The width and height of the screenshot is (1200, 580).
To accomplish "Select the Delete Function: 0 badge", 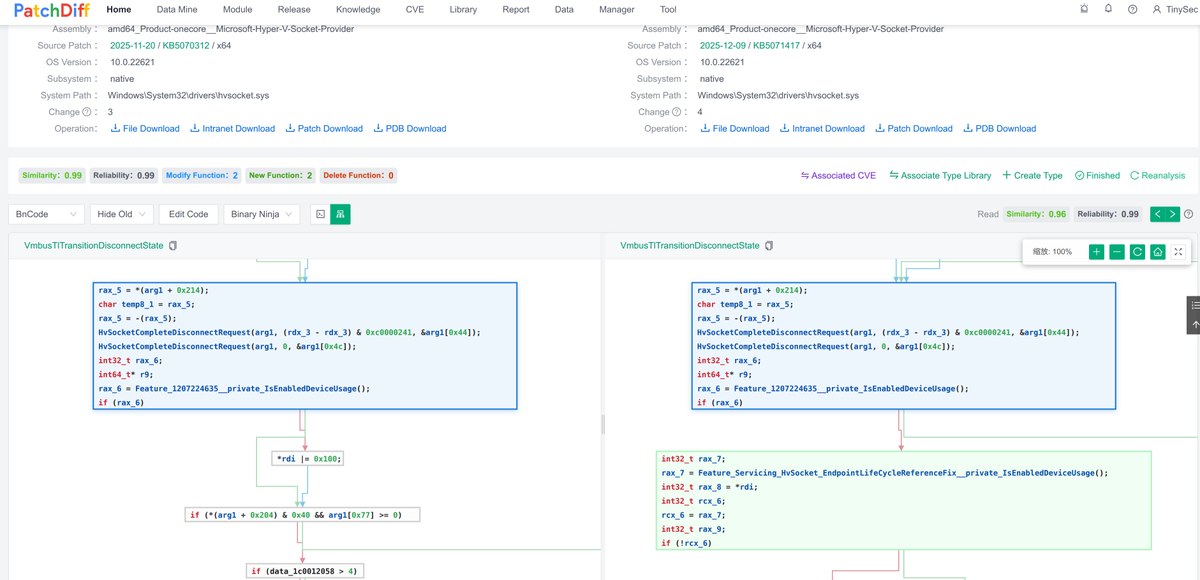I will click(x=358, y=175).
